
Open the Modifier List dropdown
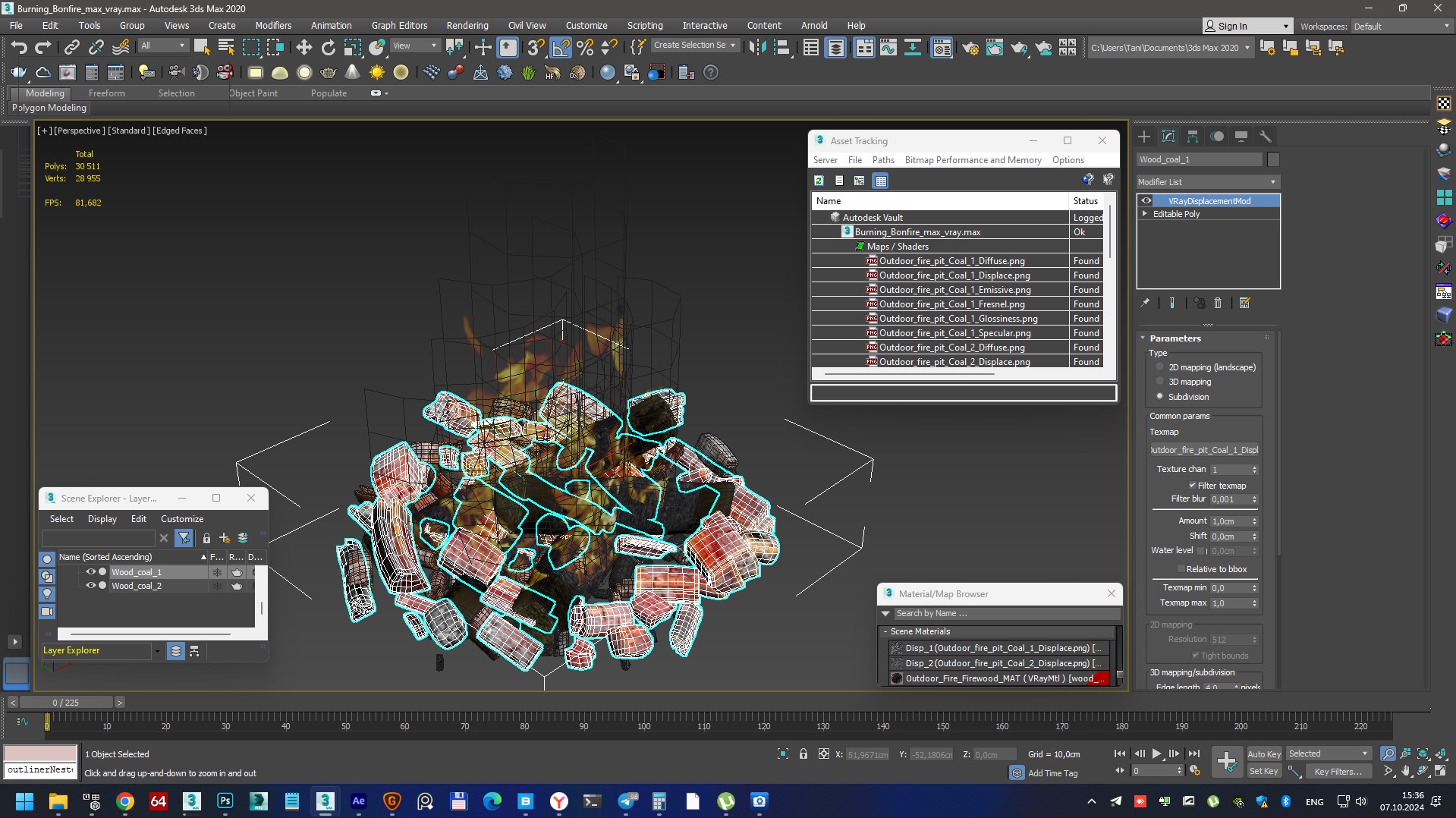[x=1207, y=182]
